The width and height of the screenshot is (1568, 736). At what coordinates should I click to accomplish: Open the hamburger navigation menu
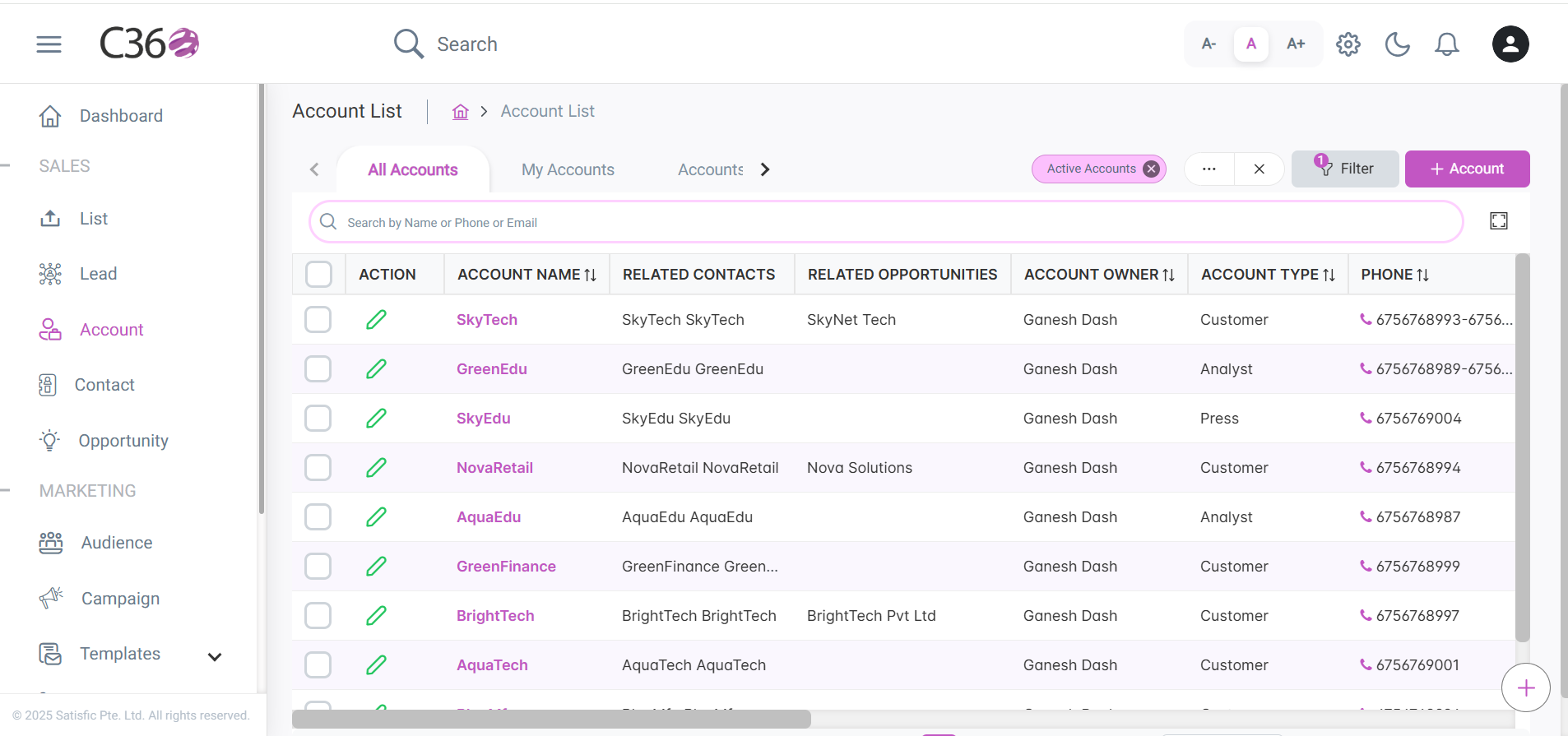49,44
